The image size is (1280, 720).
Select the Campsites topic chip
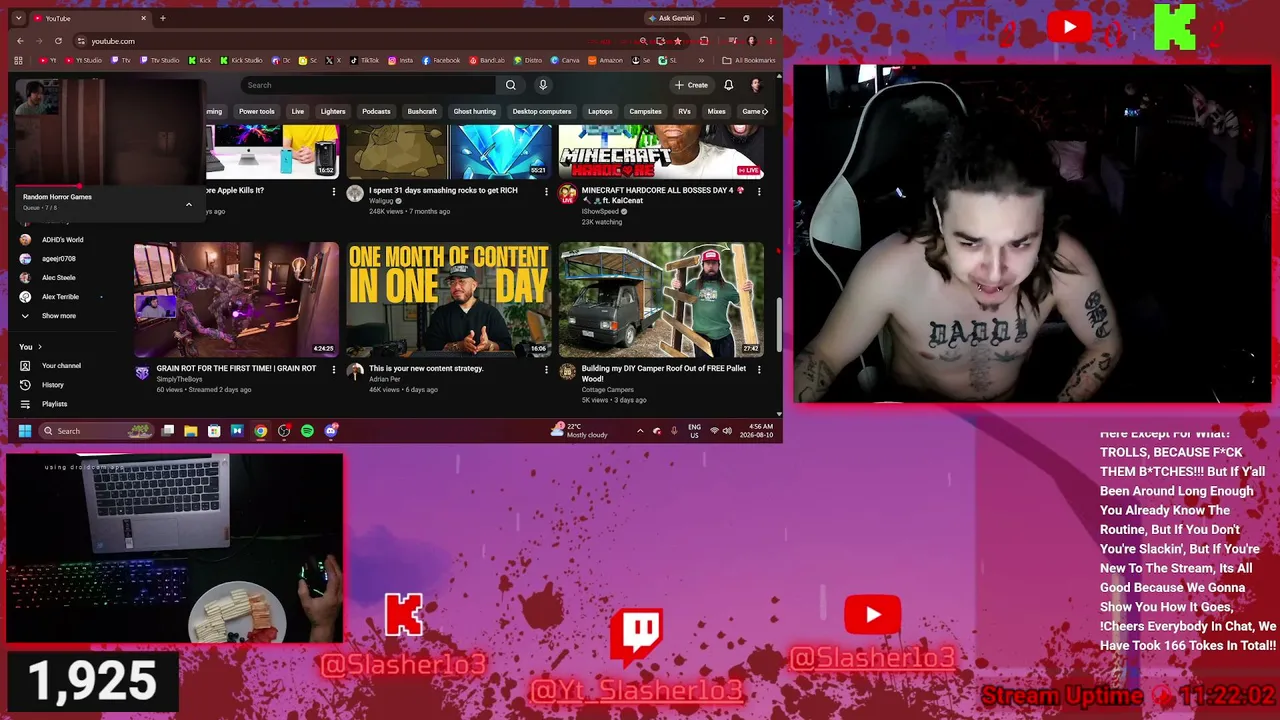pyautogui.click(x=645, y=111)
